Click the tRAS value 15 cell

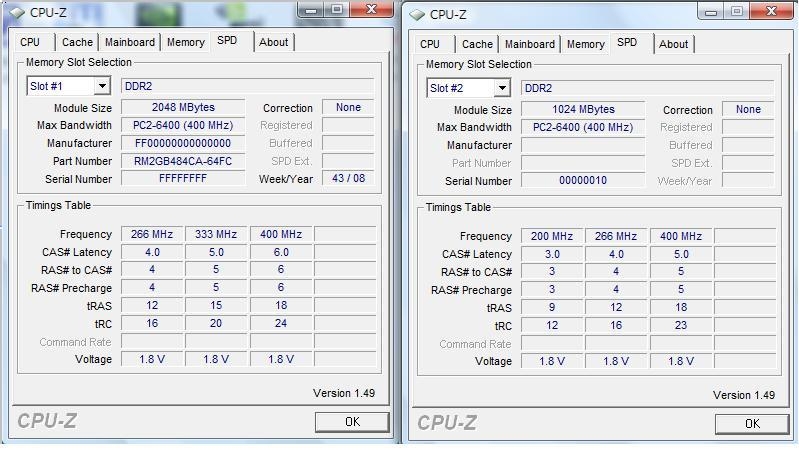pyautogui.click(x=216, y=305)
